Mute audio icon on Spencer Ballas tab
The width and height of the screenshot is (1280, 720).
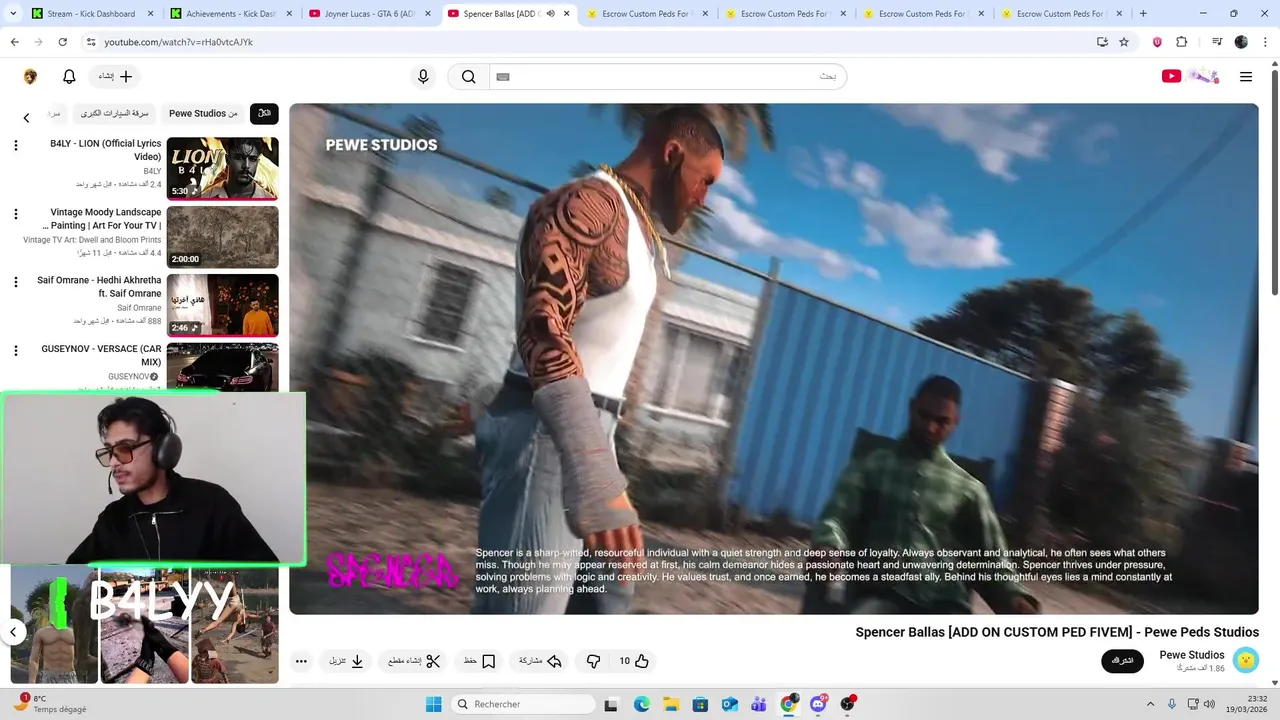pyautogui.click(x=550, y=14)
